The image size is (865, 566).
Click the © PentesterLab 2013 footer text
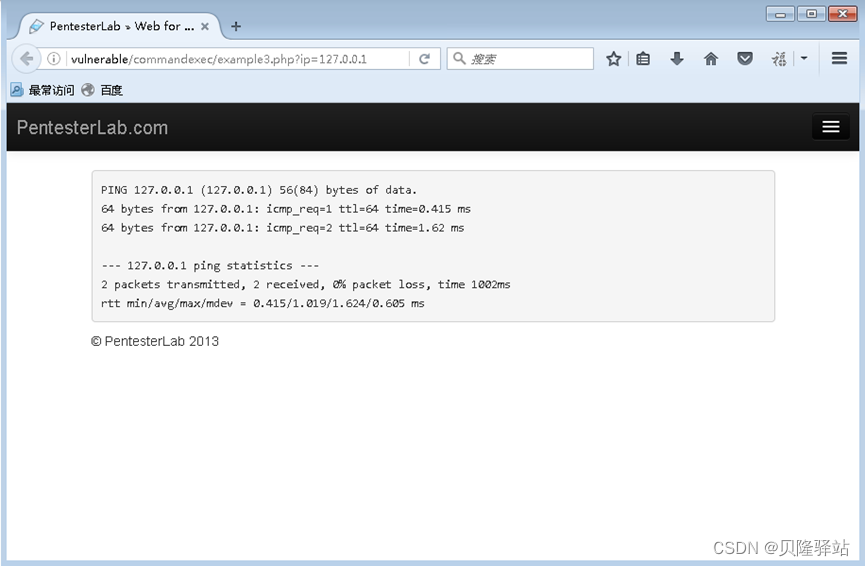pos(155,341)
